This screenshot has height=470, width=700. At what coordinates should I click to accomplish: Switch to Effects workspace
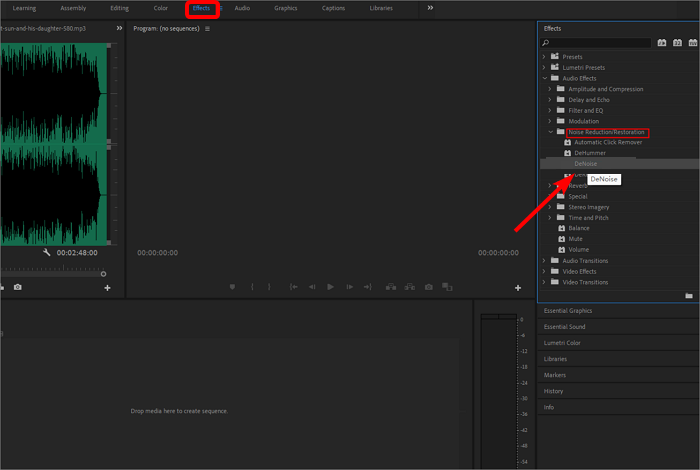tap(201, 8)
